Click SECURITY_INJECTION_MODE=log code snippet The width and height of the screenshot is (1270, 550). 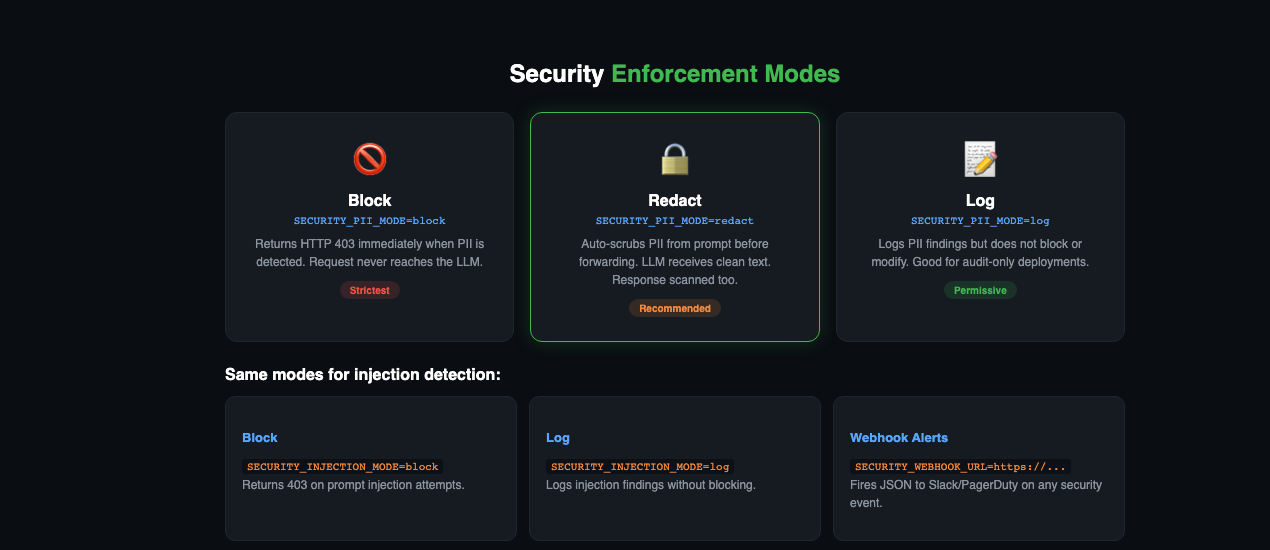pos(640,466)
